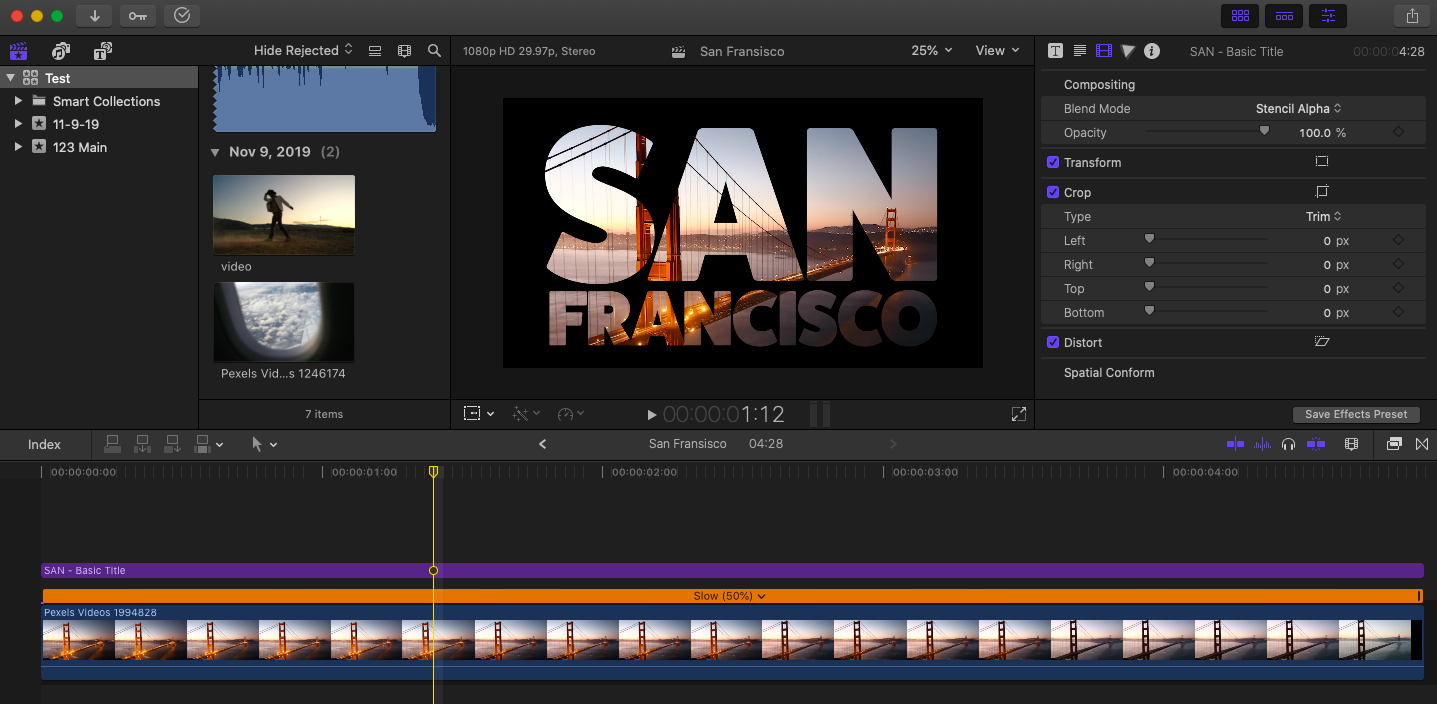
Task: Open the viewer zoom 25% menu
Action: point(932,50)
